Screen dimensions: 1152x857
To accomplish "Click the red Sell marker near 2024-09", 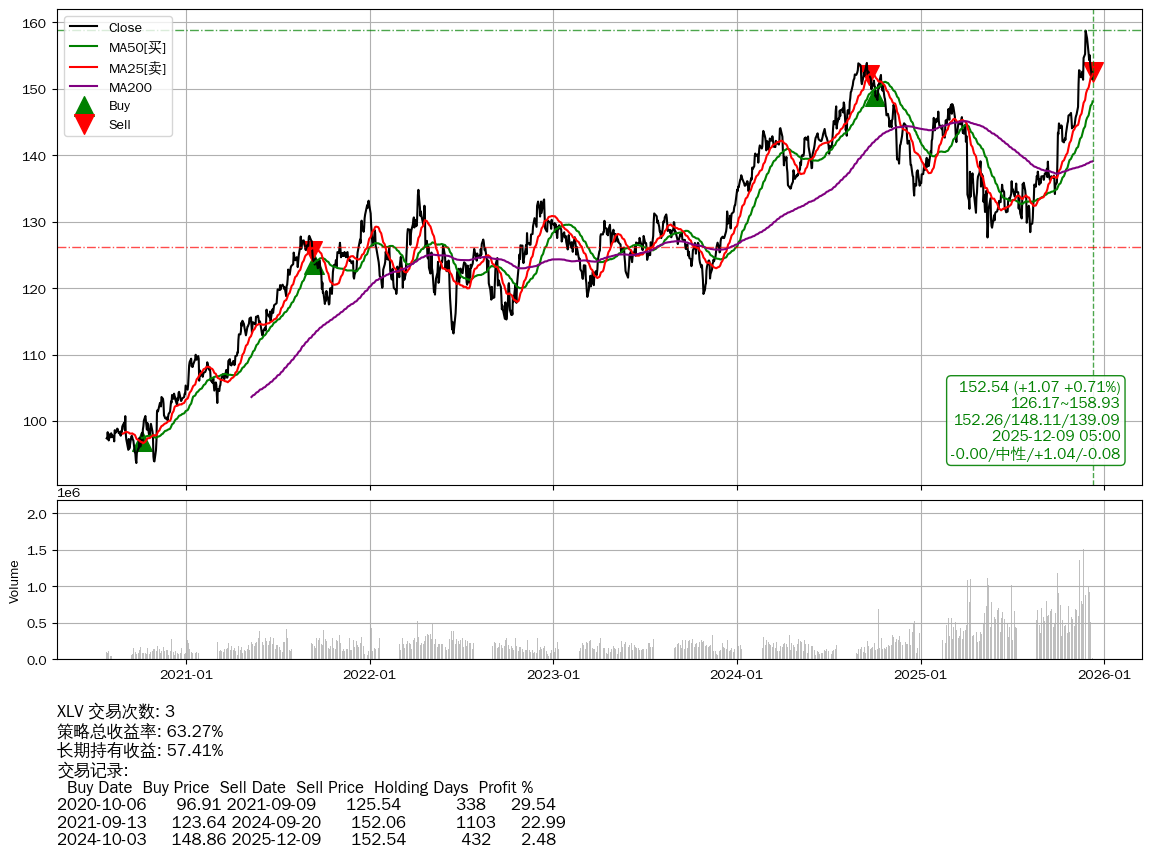I will click(x=872, y=75).
